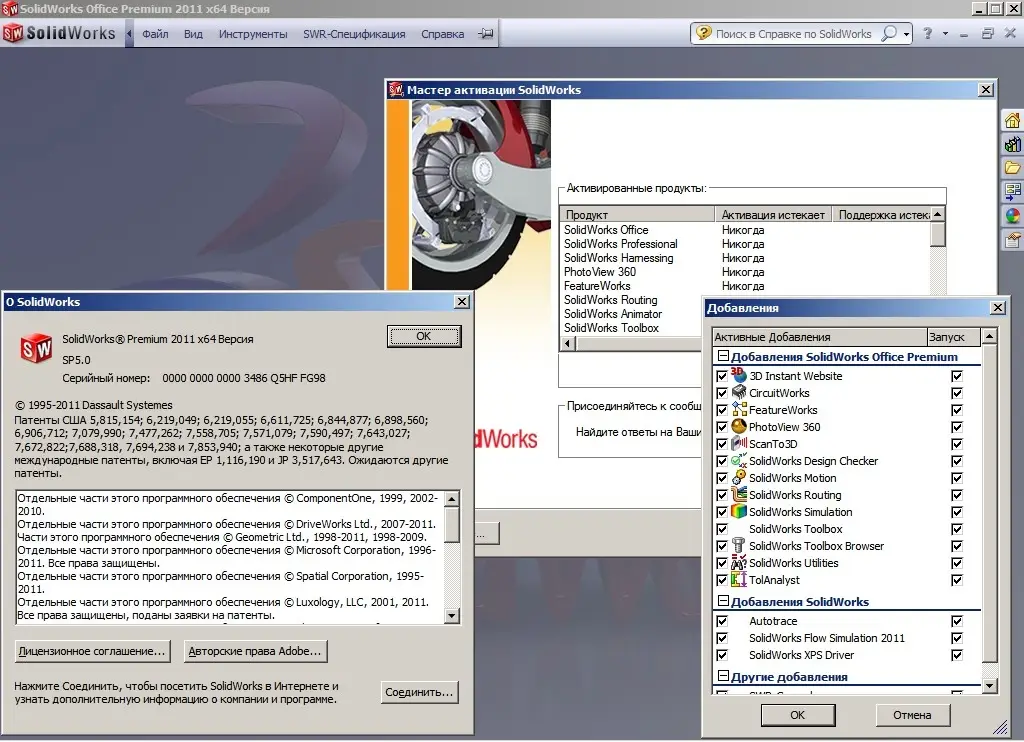Open File Explorer folder tab in task pane
The width and height of the screenshot is (1024, 742).
[x=1012, y=168]
